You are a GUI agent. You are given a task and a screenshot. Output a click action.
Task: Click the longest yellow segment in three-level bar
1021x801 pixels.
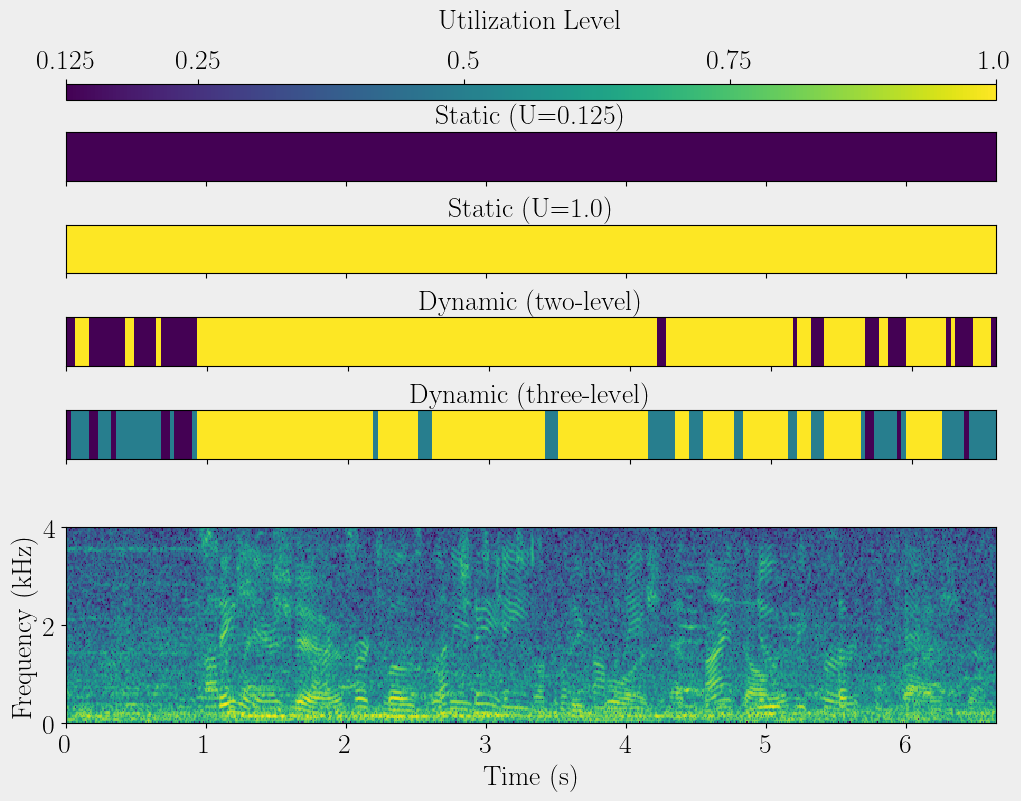tap(285, 434)
